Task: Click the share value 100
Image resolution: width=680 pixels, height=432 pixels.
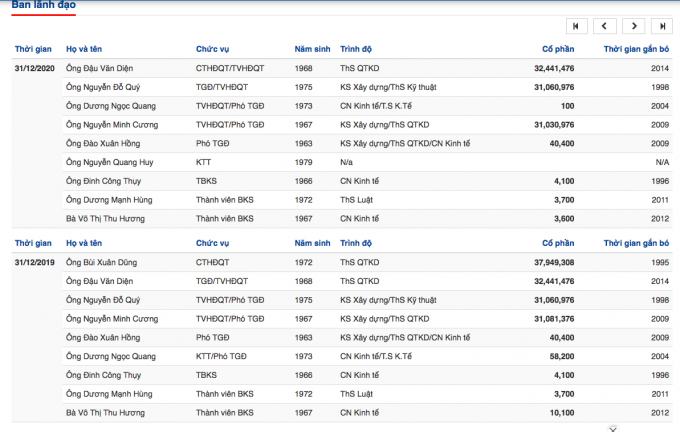Action: pyautogui.click(x=568, y=106)
